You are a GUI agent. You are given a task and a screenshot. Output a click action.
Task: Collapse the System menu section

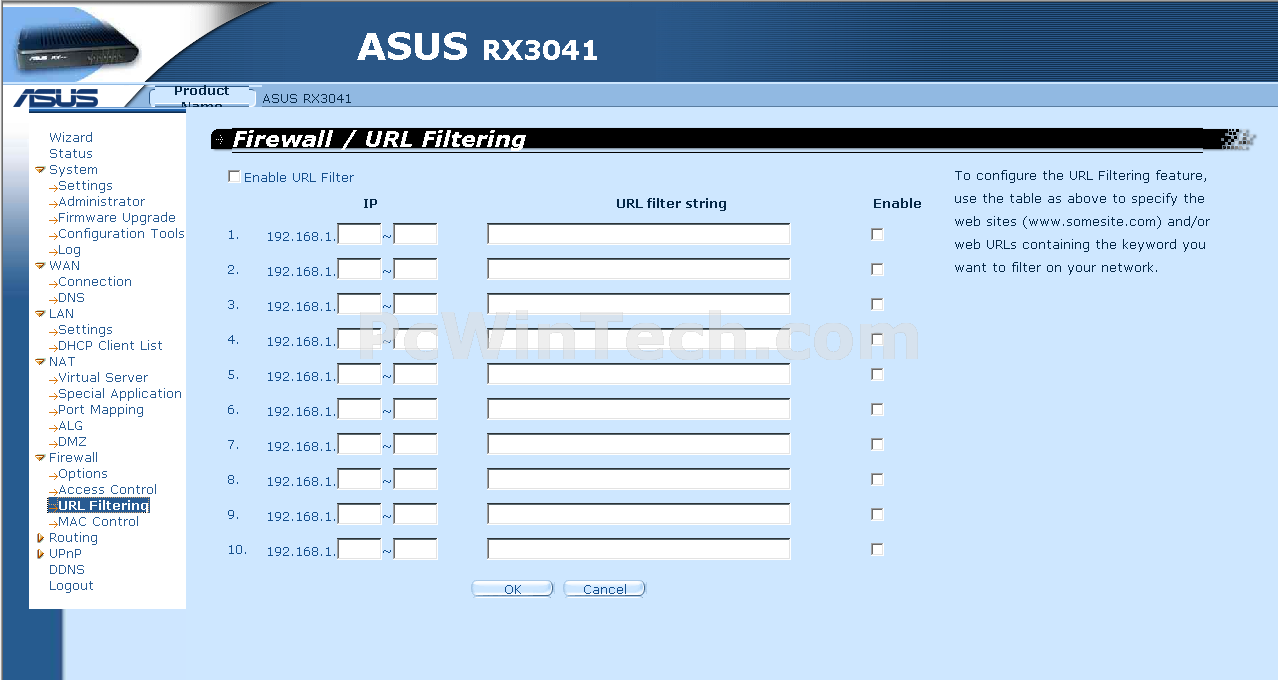(40, 170)
